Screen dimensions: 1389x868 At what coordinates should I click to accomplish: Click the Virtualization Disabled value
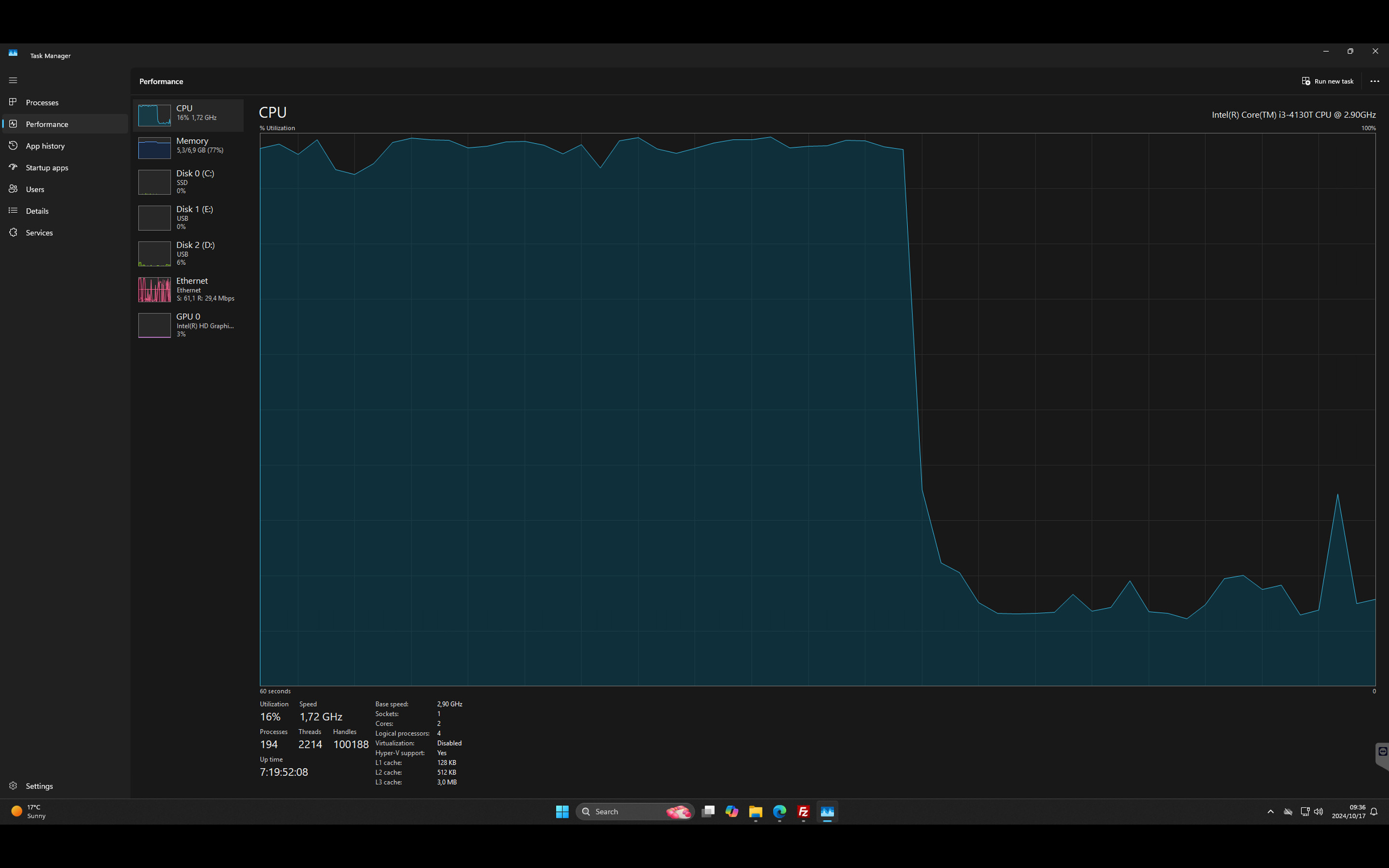449,743
